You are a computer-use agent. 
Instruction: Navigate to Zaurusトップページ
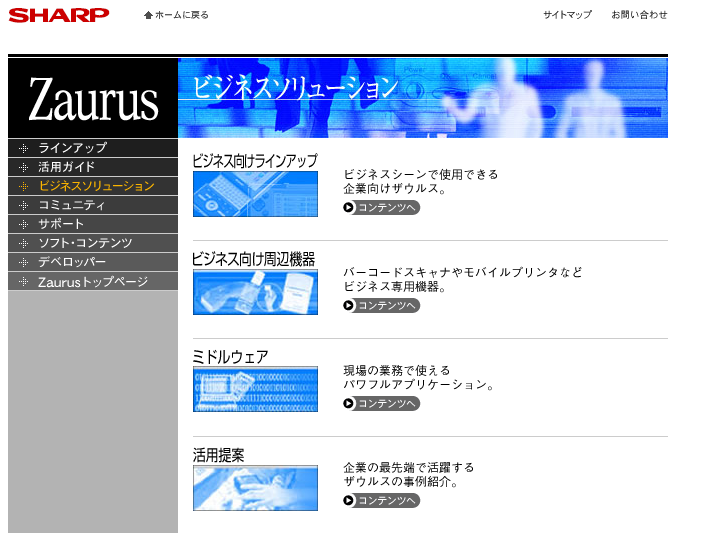92,282
